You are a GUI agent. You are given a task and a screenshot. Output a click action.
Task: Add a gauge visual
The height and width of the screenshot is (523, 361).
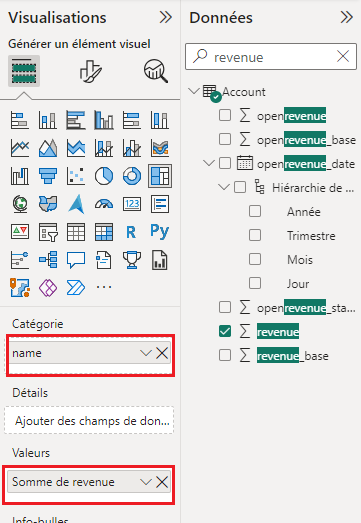pos(104,204)
